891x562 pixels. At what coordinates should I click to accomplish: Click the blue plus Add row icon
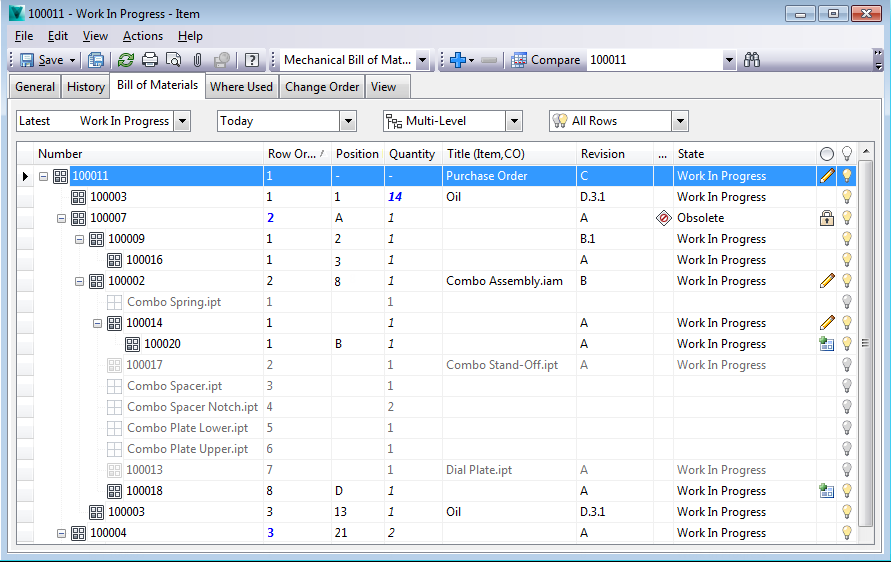coord(457,60)
